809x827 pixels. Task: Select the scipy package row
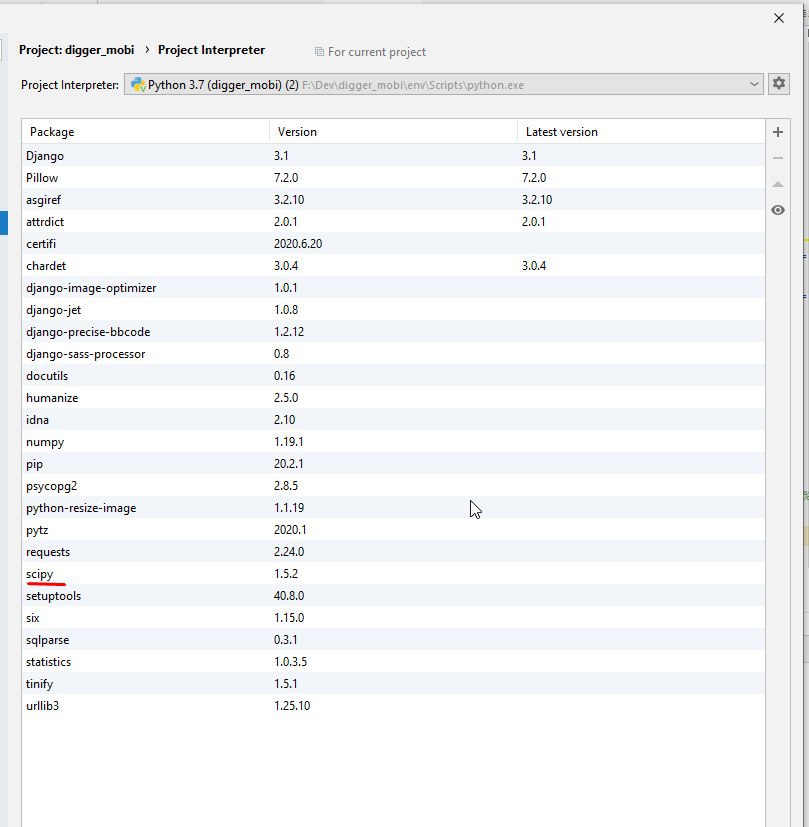click(393, 574)
